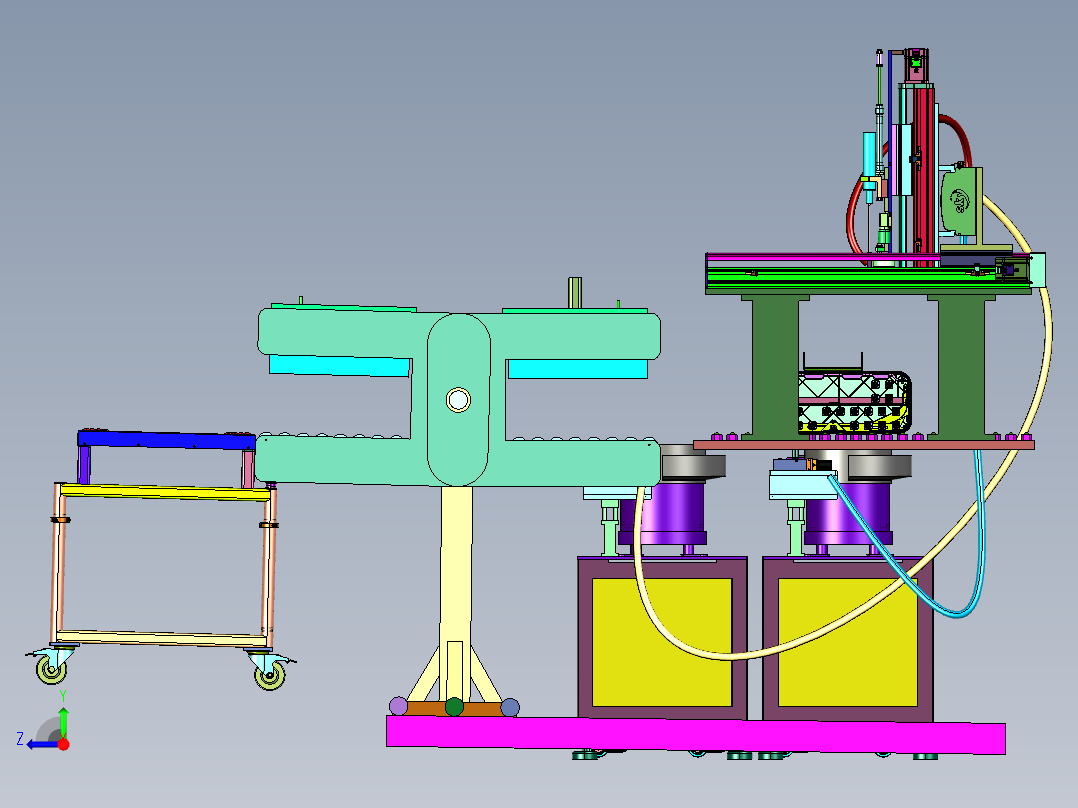Image resolution: width=1078 pixels, height=808 pixels.
Task: Pick the purple ball at stand base
Action: pyautogui.click(x=398, y=706)
